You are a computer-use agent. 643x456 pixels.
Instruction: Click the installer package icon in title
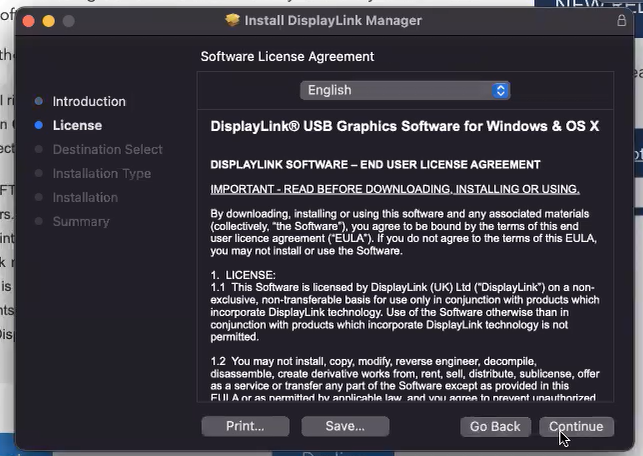point(233,20)
